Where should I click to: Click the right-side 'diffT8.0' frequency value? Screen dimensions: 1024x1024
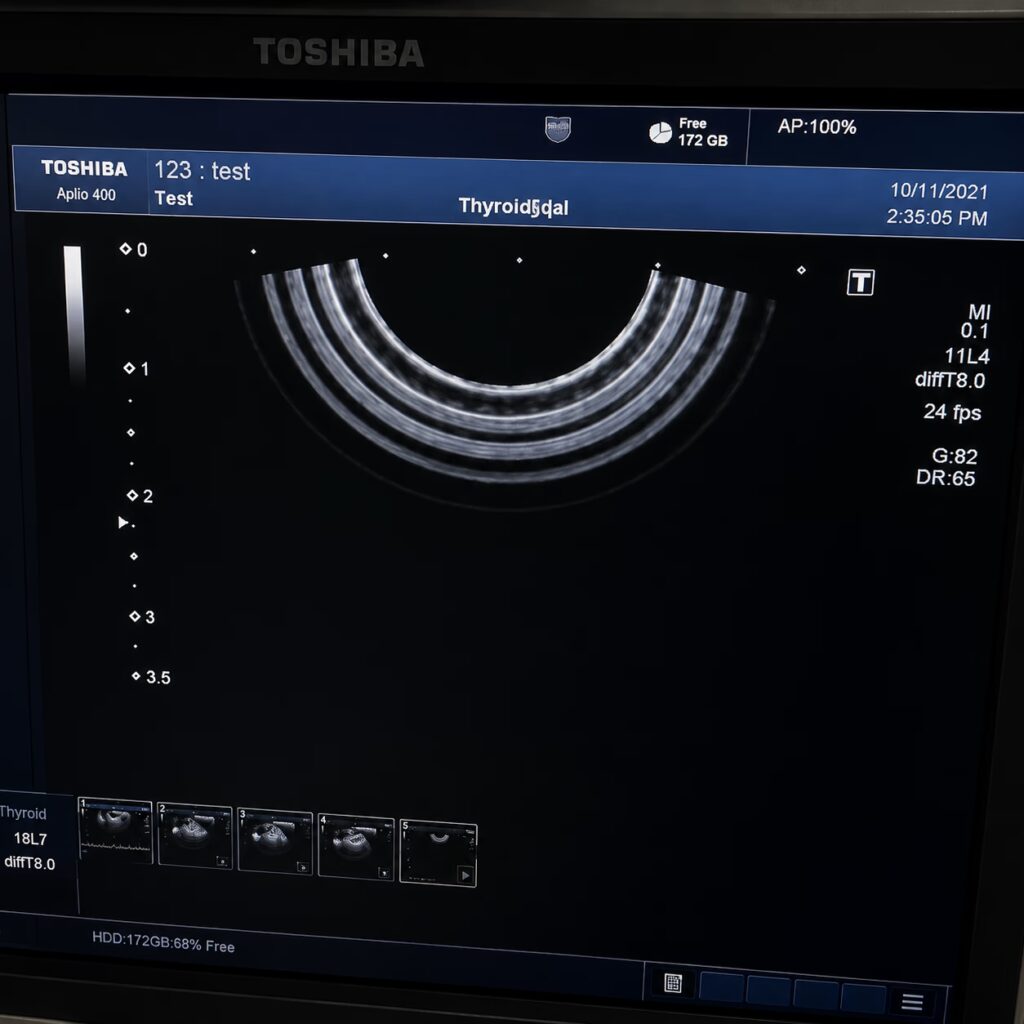tap(950, 380)
